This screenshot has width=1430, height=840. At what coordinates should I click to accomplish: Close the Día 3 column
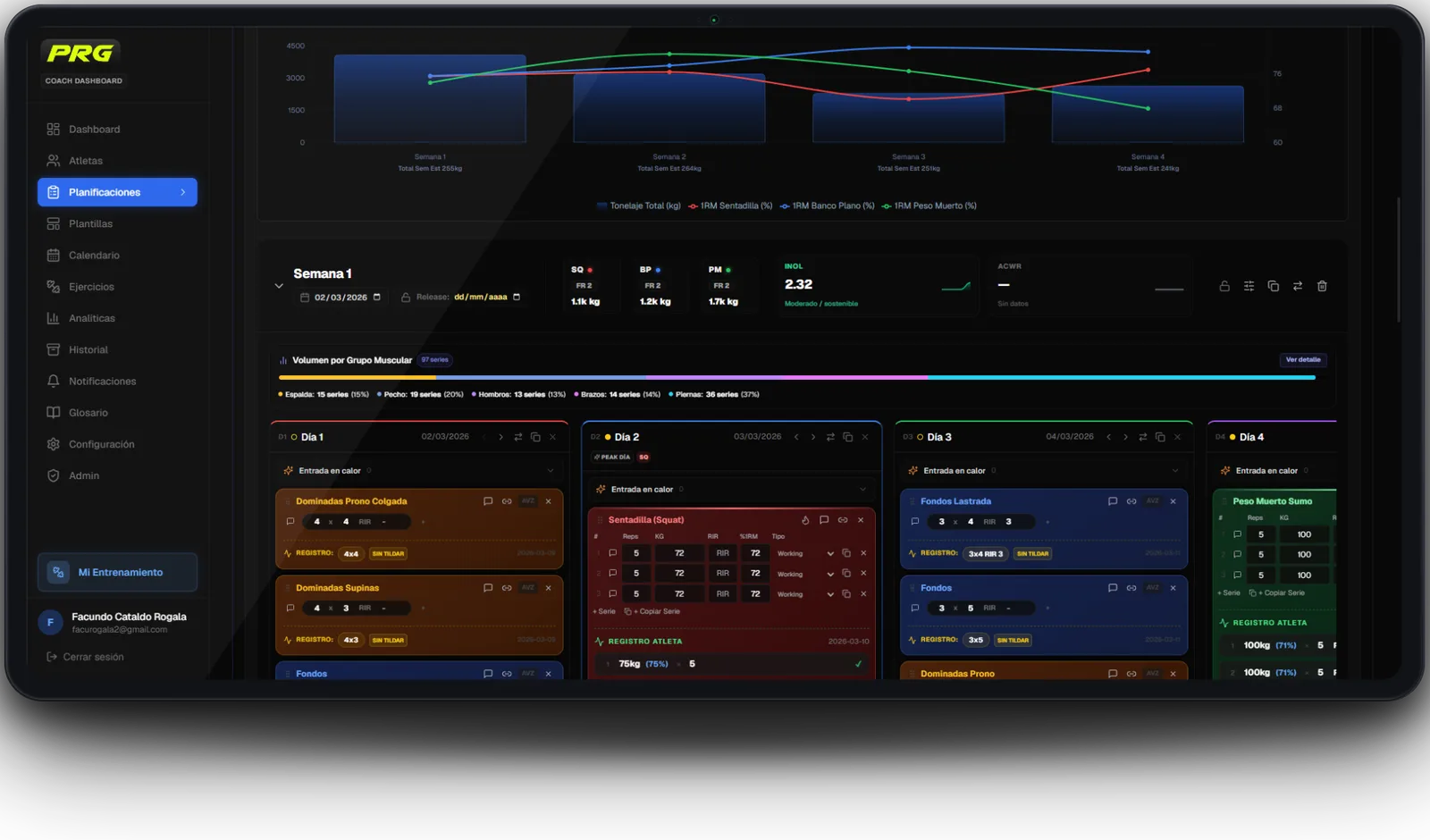point(1177,437)
